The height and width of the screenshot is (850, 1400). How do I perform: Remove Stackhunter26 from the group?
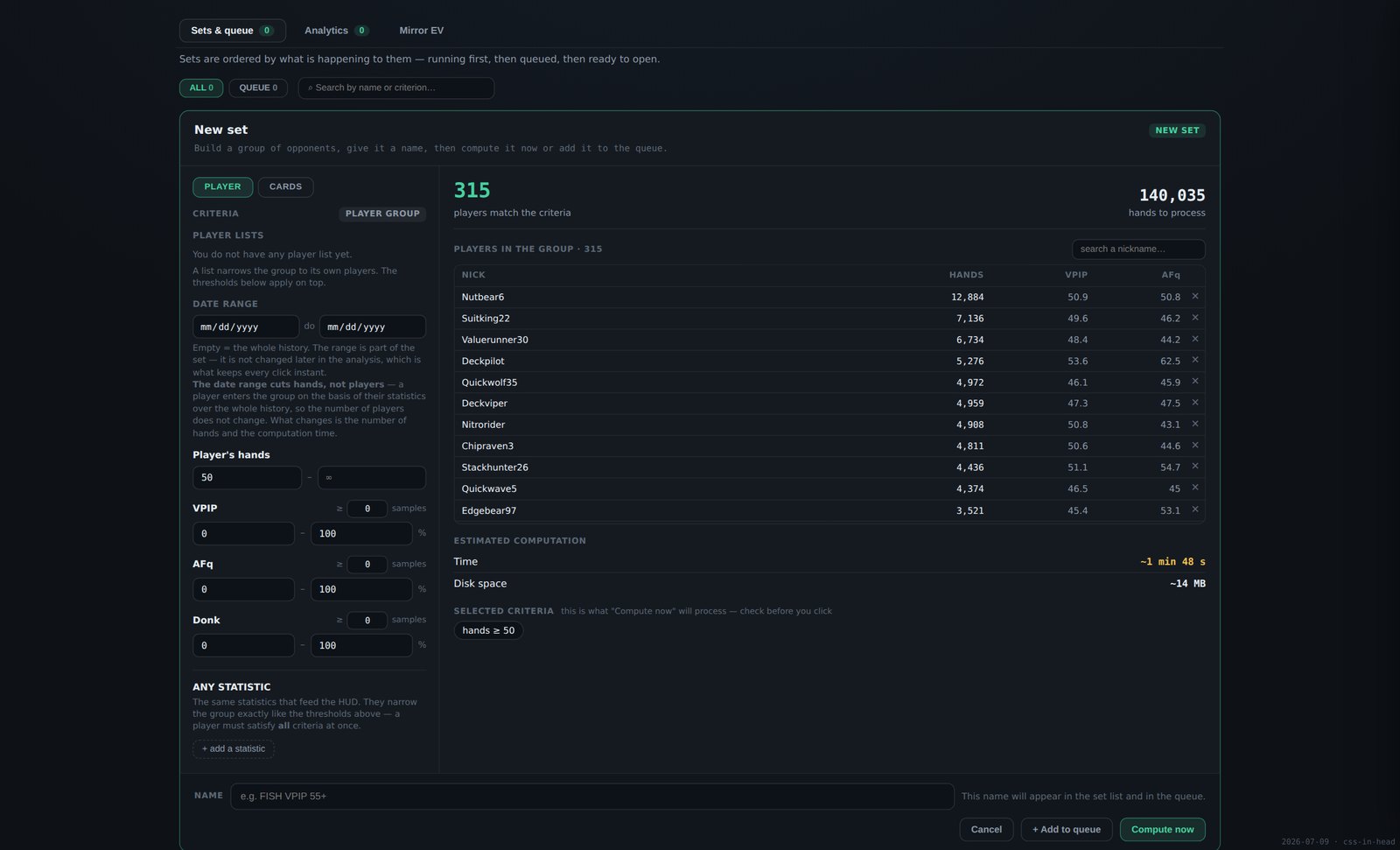tap(1194, 467)
